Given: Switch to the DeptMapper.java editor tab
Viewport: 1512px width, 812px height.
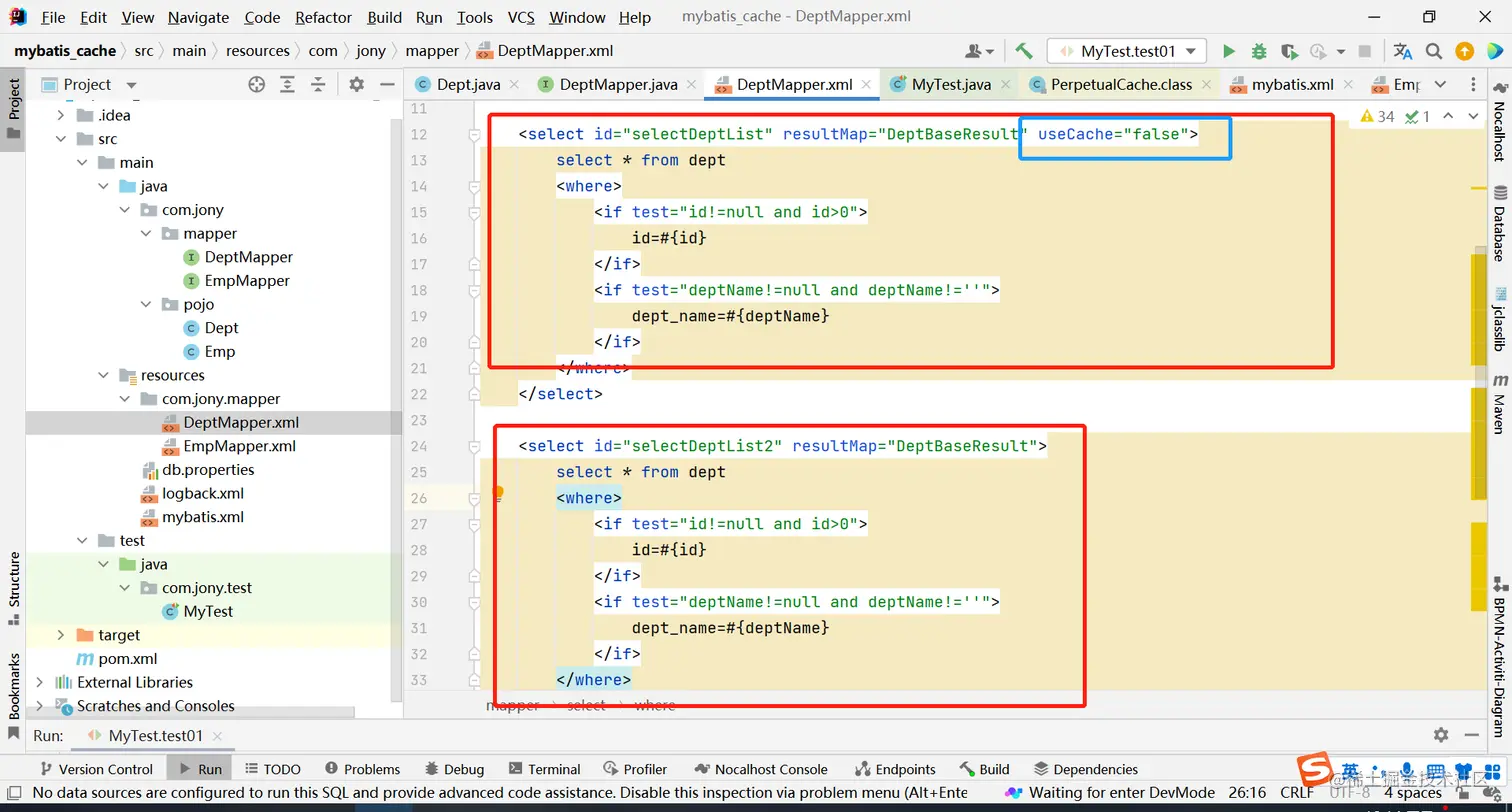Looking at the screenshot, I should [617, 85].
